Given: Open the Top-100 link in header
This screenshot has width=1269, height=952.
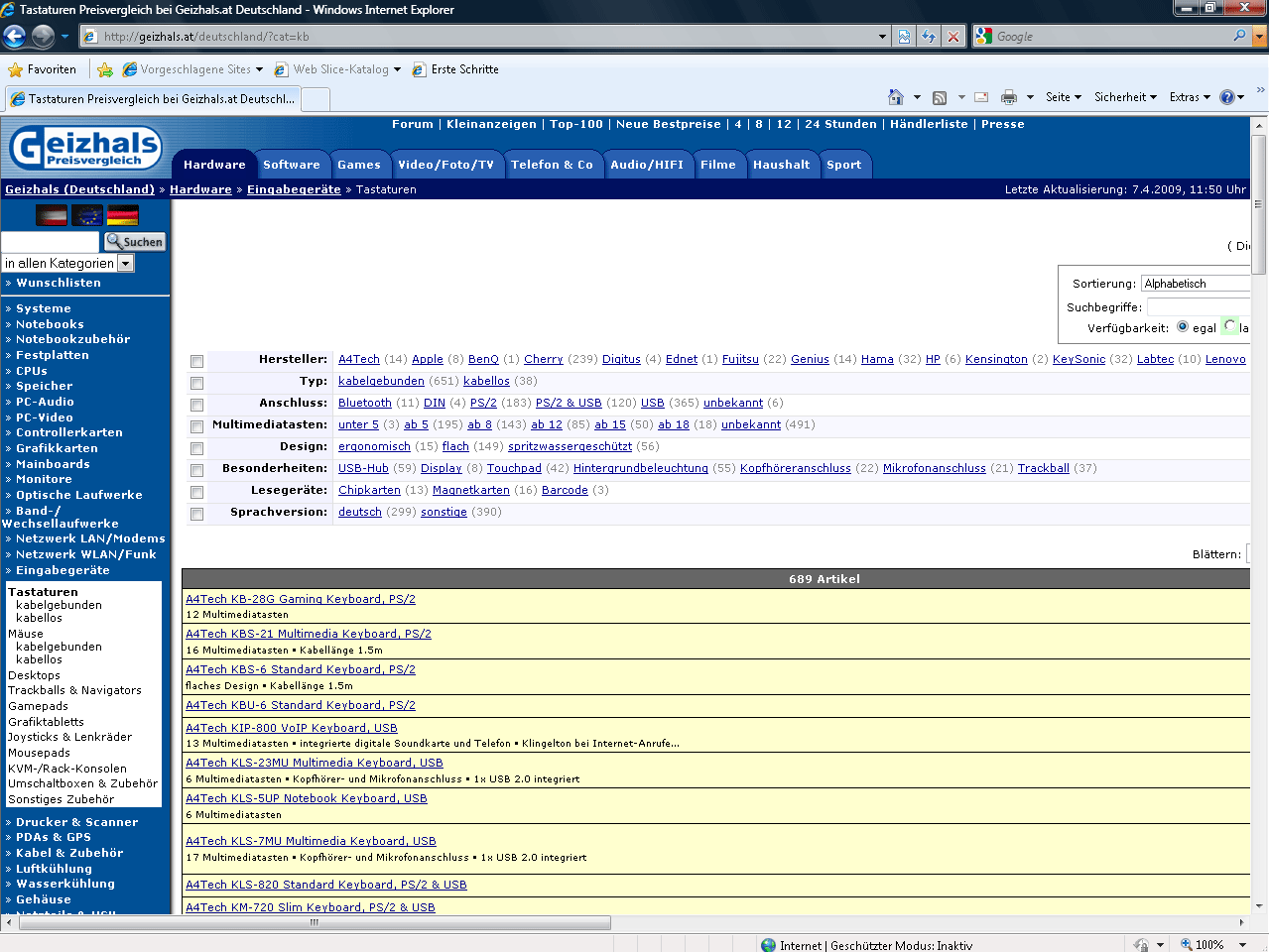Looking at the screenshot, I should 576,124.
